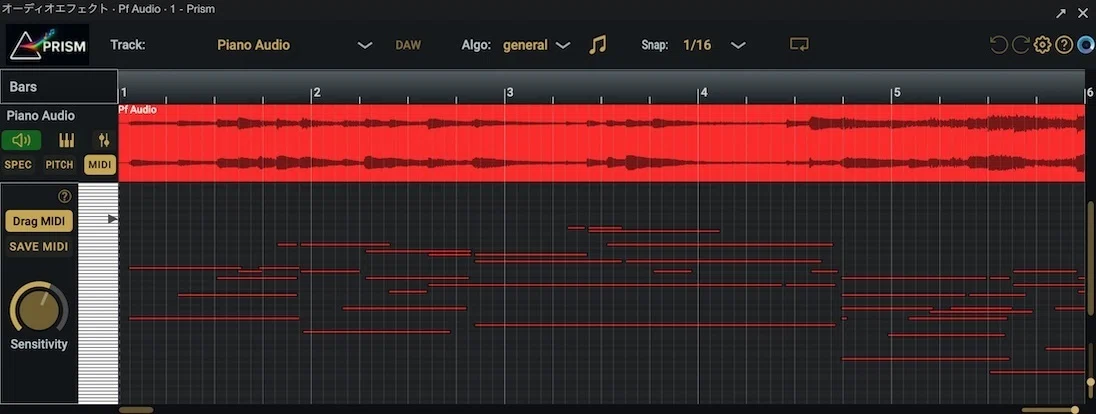This screenshot has width=1096, height=414.
Task: Click the Sensitivity knob
Action: click(x=38, y=309)
